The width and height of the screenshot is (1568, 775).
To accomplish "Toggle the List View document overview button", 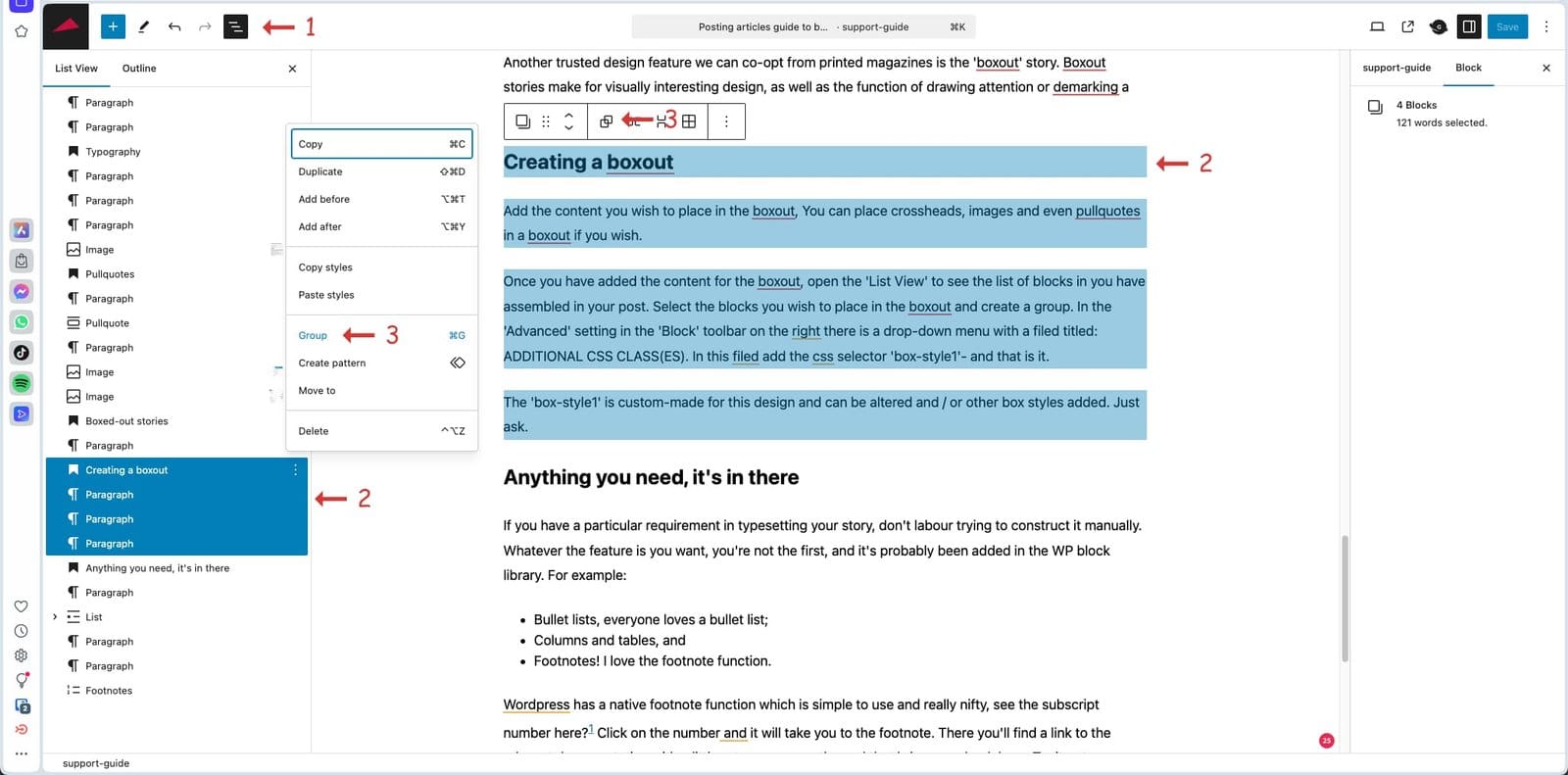I will pyautogui.click(x=236, y=26).
